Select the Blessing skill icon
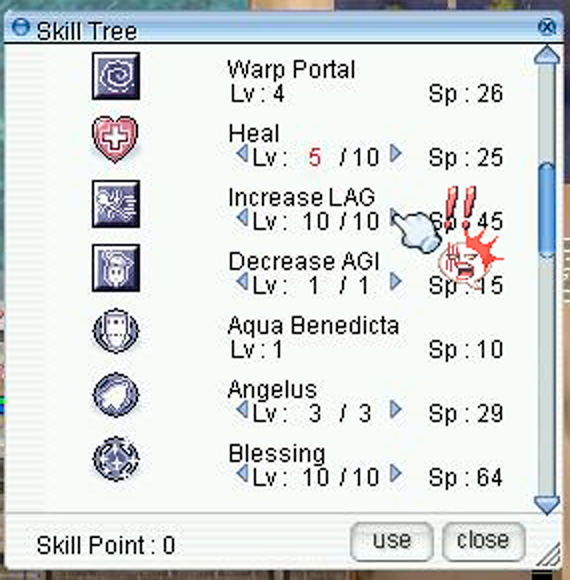570x580 pixels. pyautogui.click(x=116, y=459)
